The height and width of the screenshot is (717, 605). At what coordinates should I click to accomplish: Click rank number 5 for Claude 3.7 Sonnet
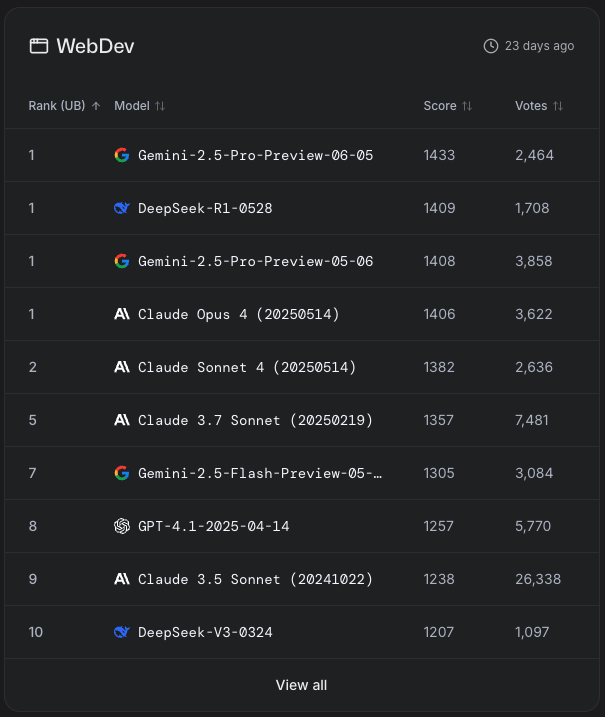point(32,420)
